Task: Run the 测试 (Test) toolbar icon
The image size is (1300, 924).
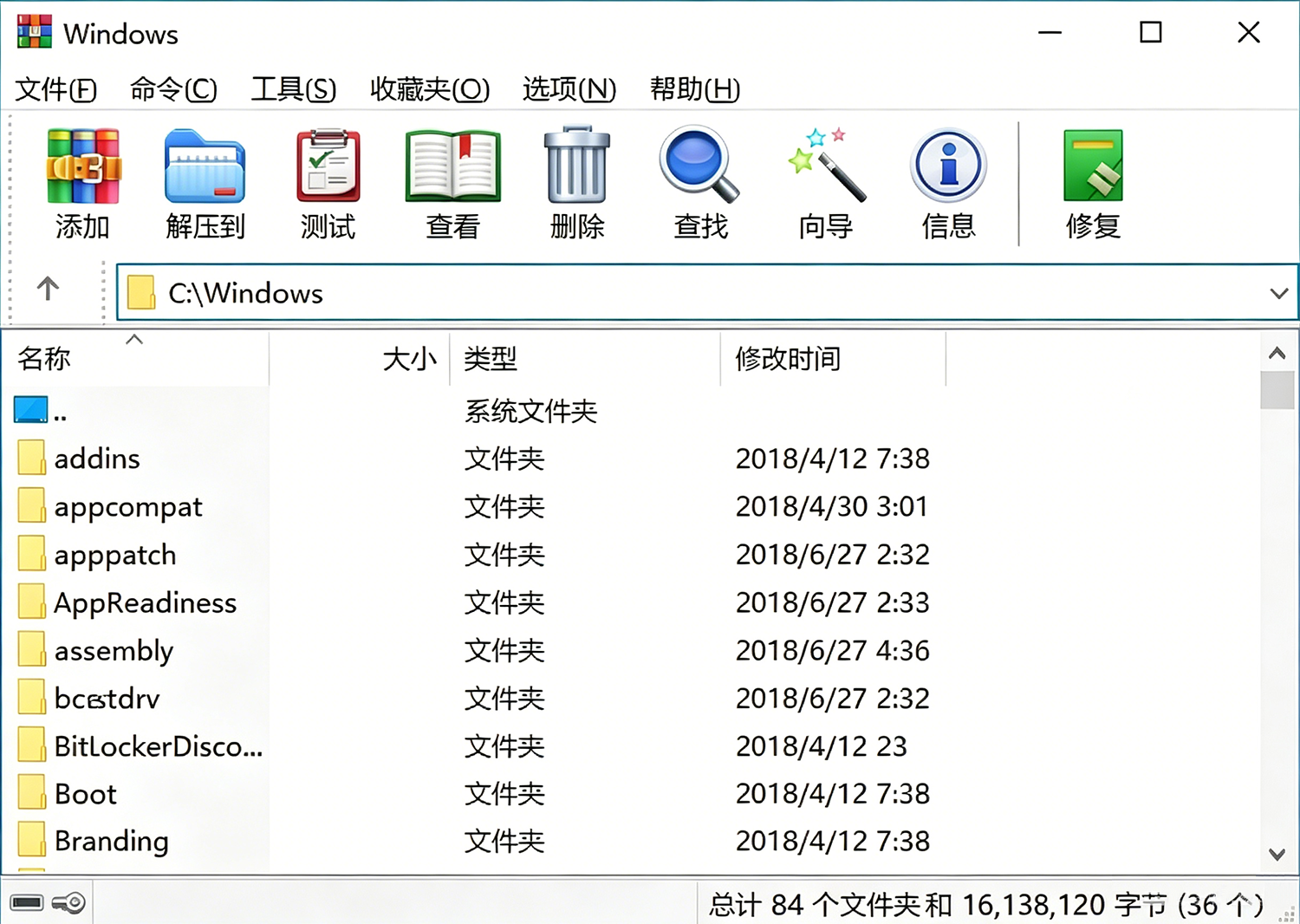Action: point(328,166)
